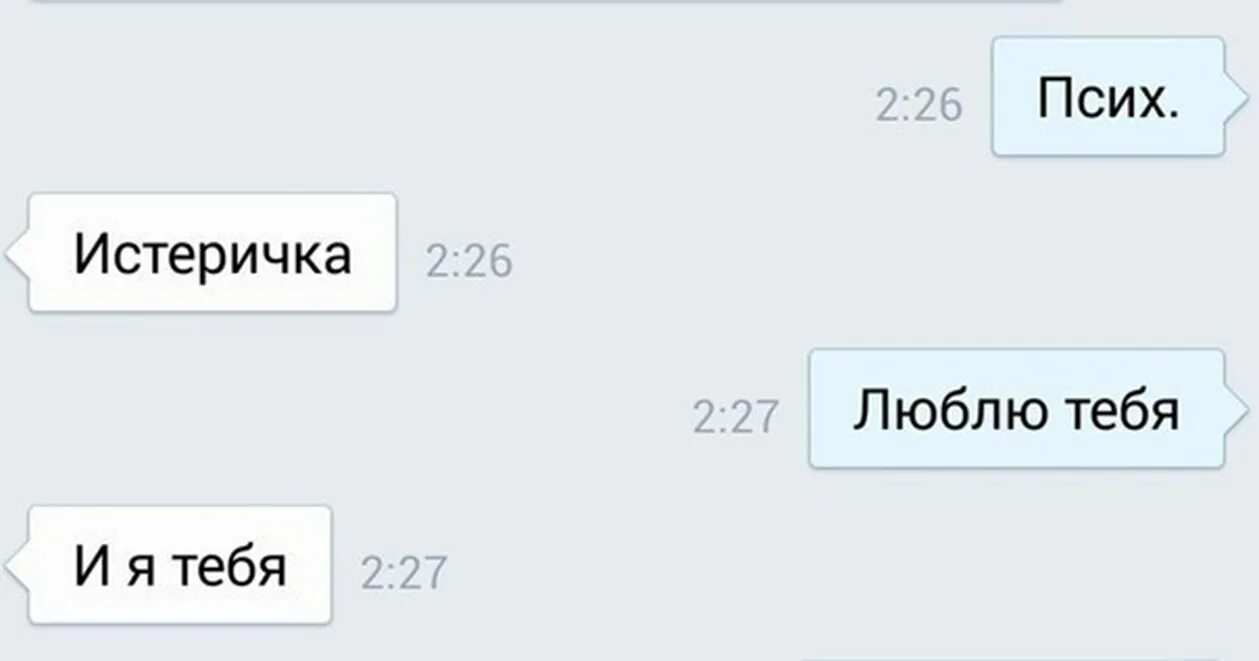This screenshot has height=661, width=1259.
Task: Click the letter И in the last white bubble
Action: click(92, 566)
